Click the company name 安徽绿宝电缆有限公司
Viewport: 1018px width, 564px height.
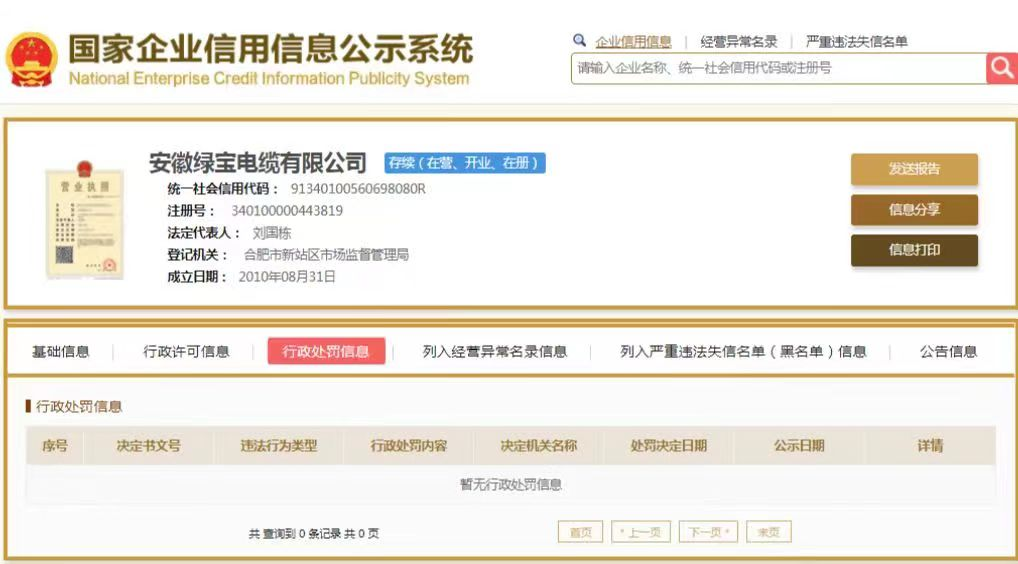tap(258, 162)
